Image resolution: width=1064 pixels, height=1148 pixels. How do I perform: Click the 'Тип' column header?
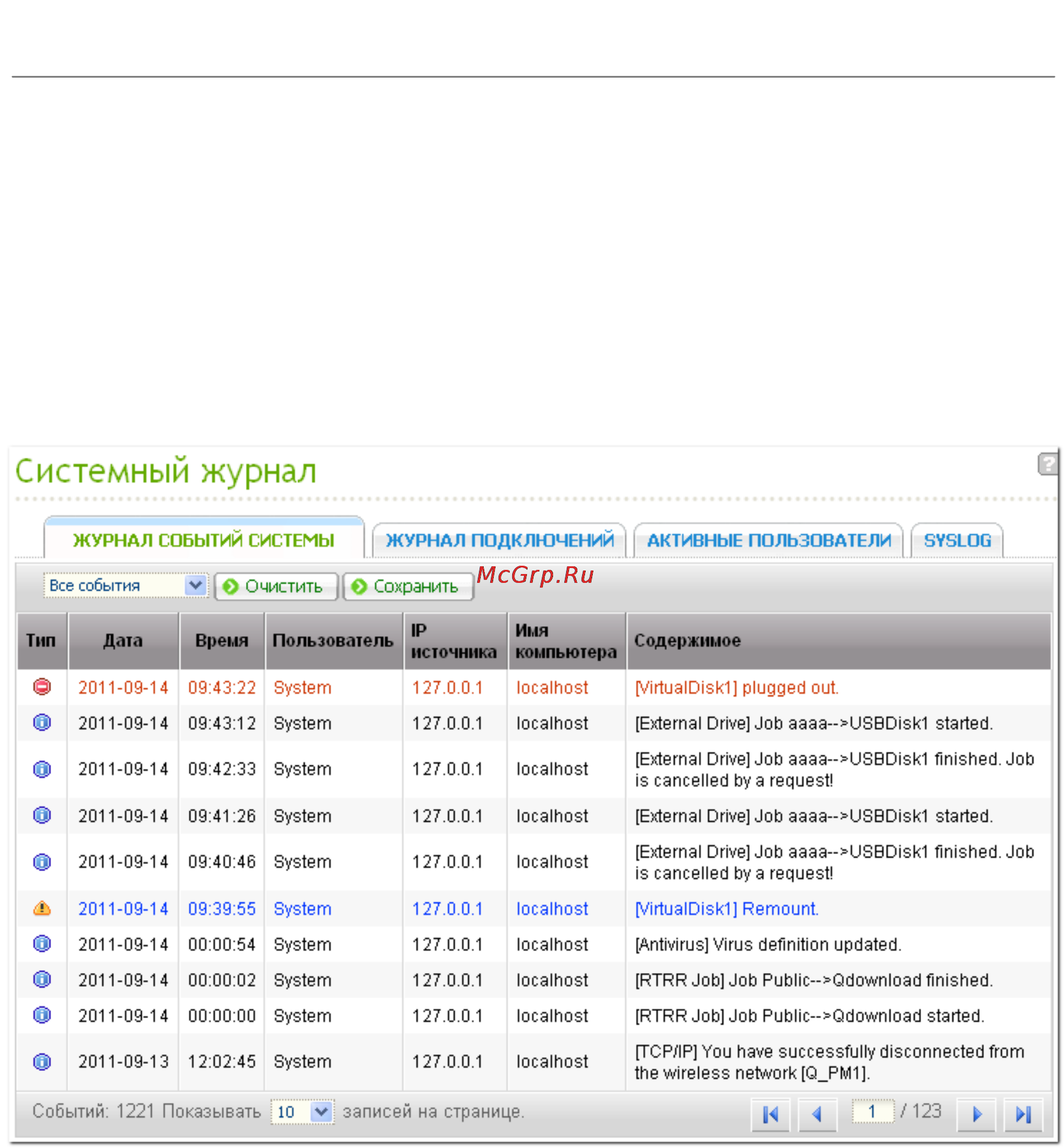[42, 640]
